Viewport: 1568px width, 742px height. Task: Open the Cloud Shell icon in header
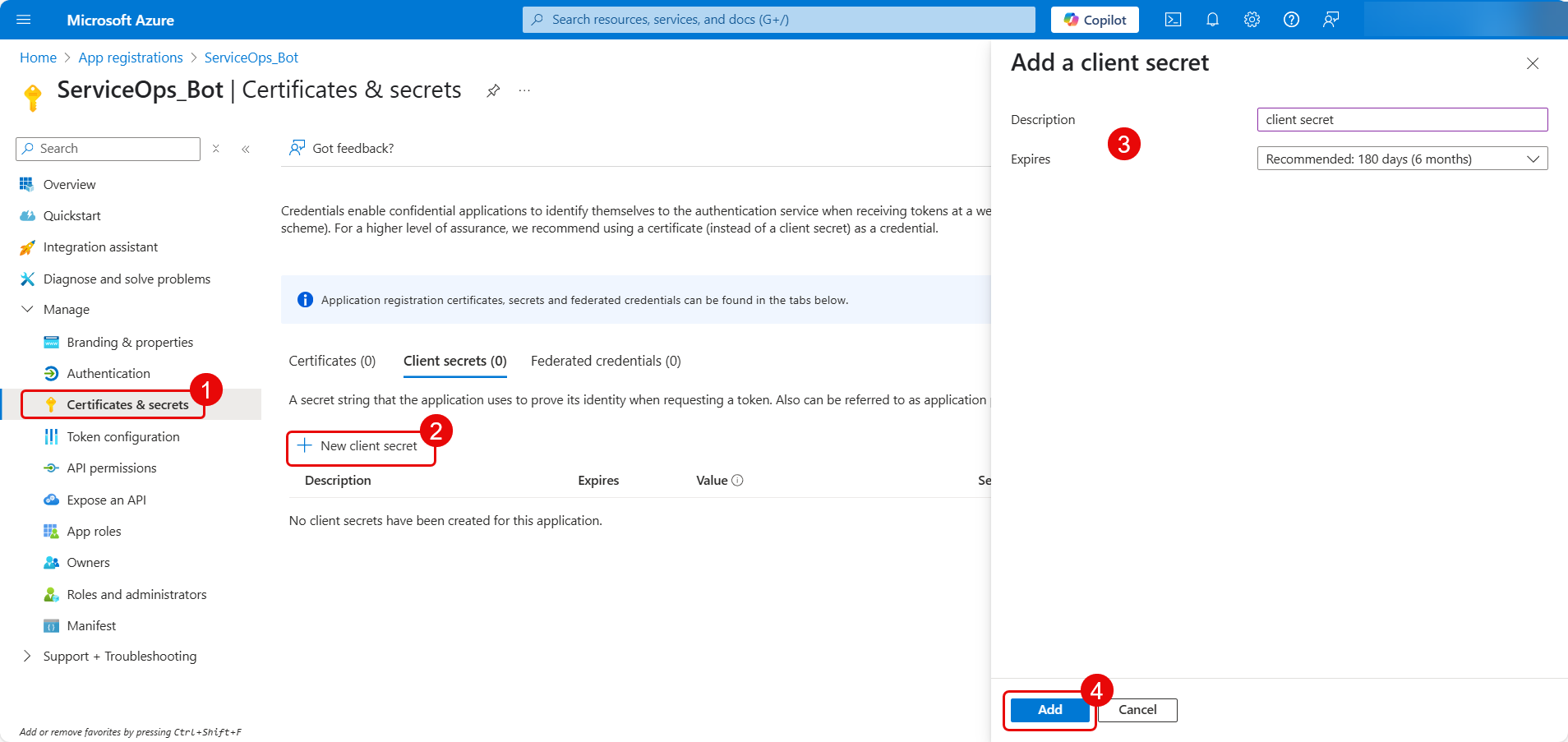[1173, 20]
